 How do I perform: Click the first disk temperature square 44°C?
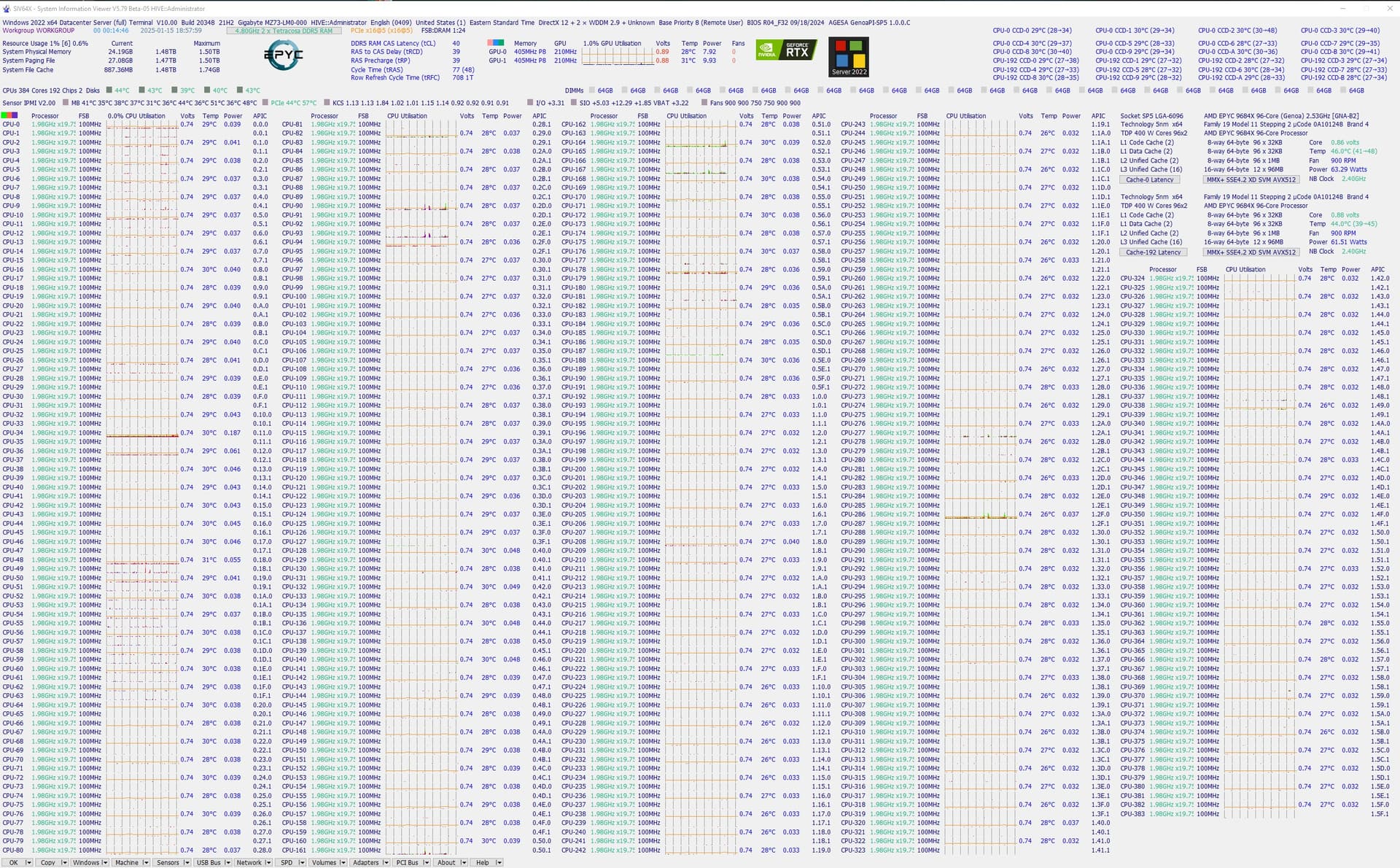click(109, 90)
